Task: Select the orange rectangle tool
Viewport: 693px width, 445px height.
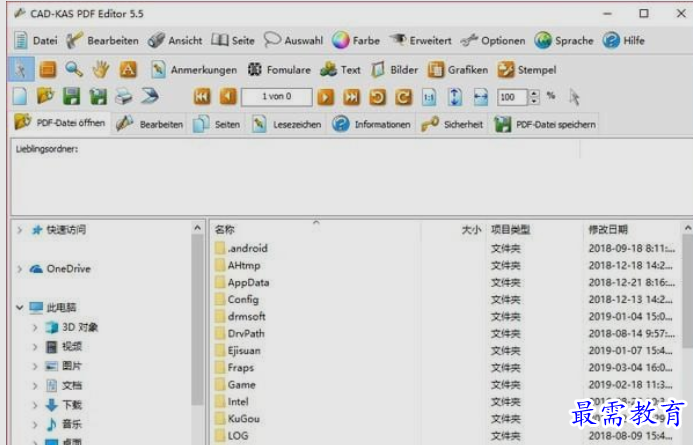Action: (x=48, y=69)
